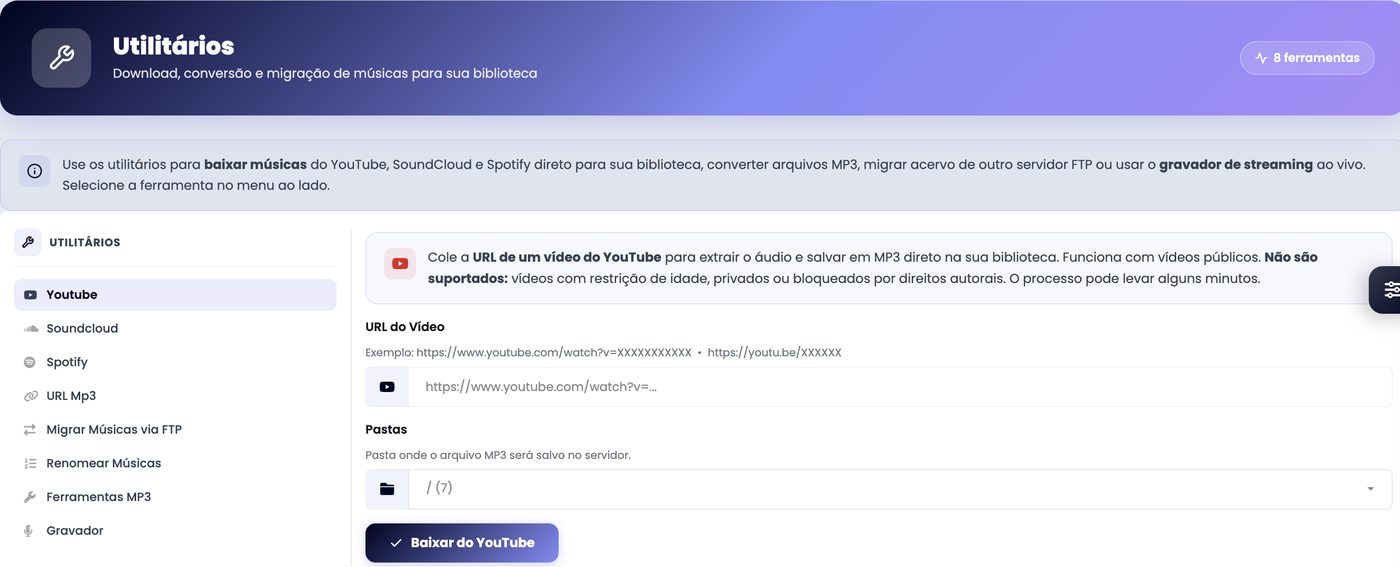This screenshot has width=1400, height=567.
Task: Open the Spotify tool
Action: point(175,362)
